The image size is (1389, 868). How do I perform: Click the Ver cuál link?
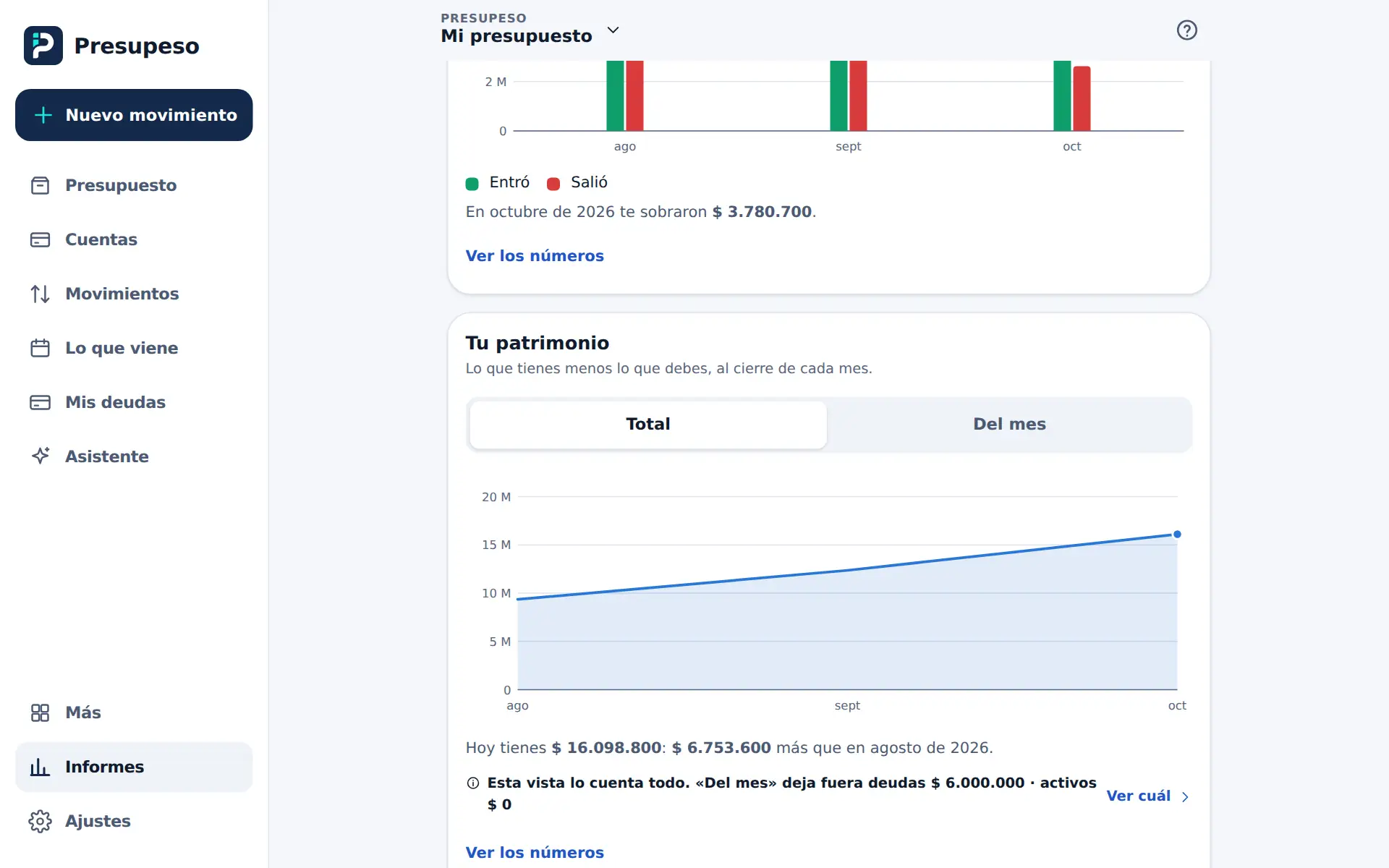(1139, 796)
